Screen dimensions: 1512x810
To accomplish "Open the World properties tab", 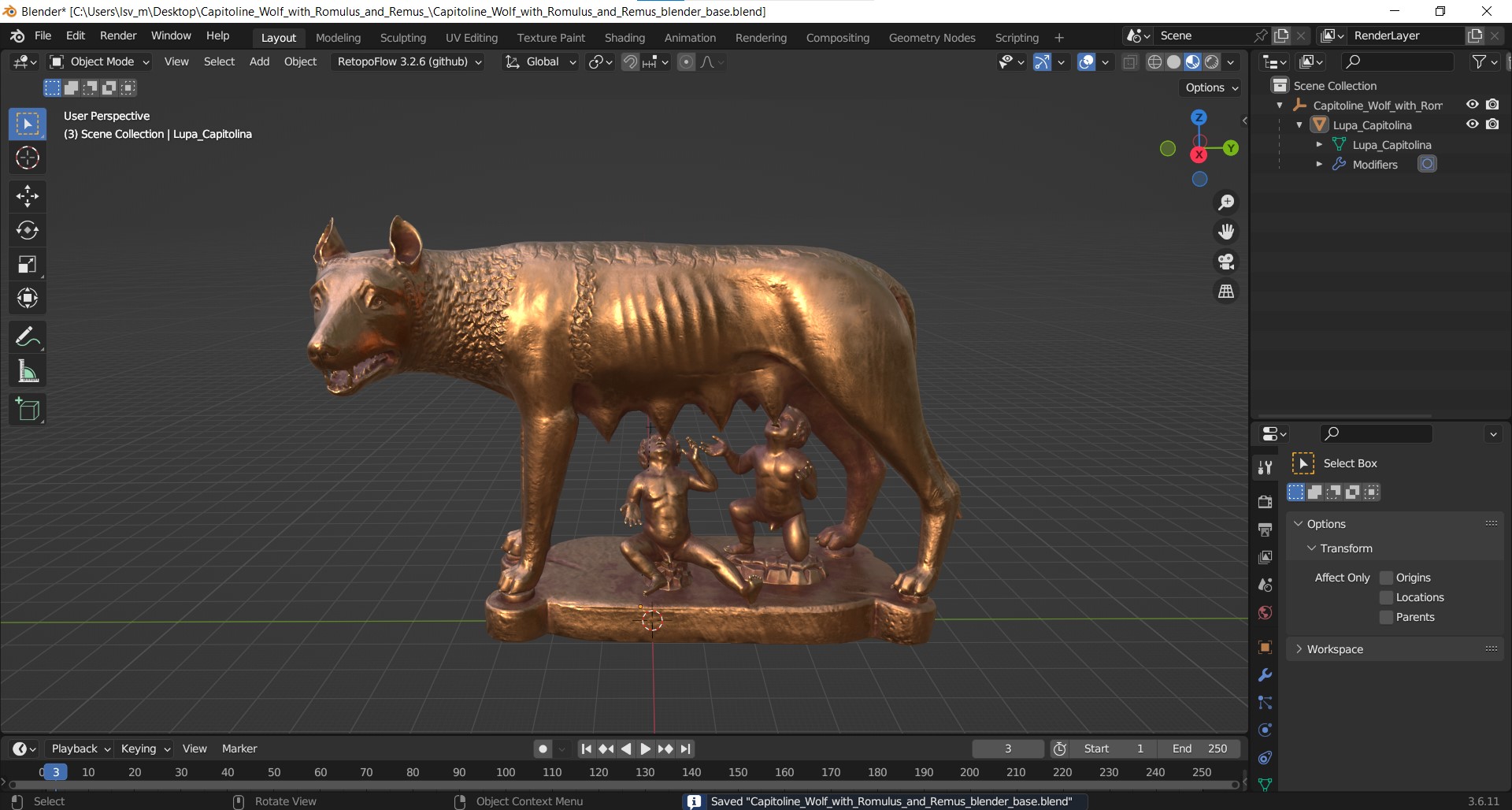I will coord(1265,612).
